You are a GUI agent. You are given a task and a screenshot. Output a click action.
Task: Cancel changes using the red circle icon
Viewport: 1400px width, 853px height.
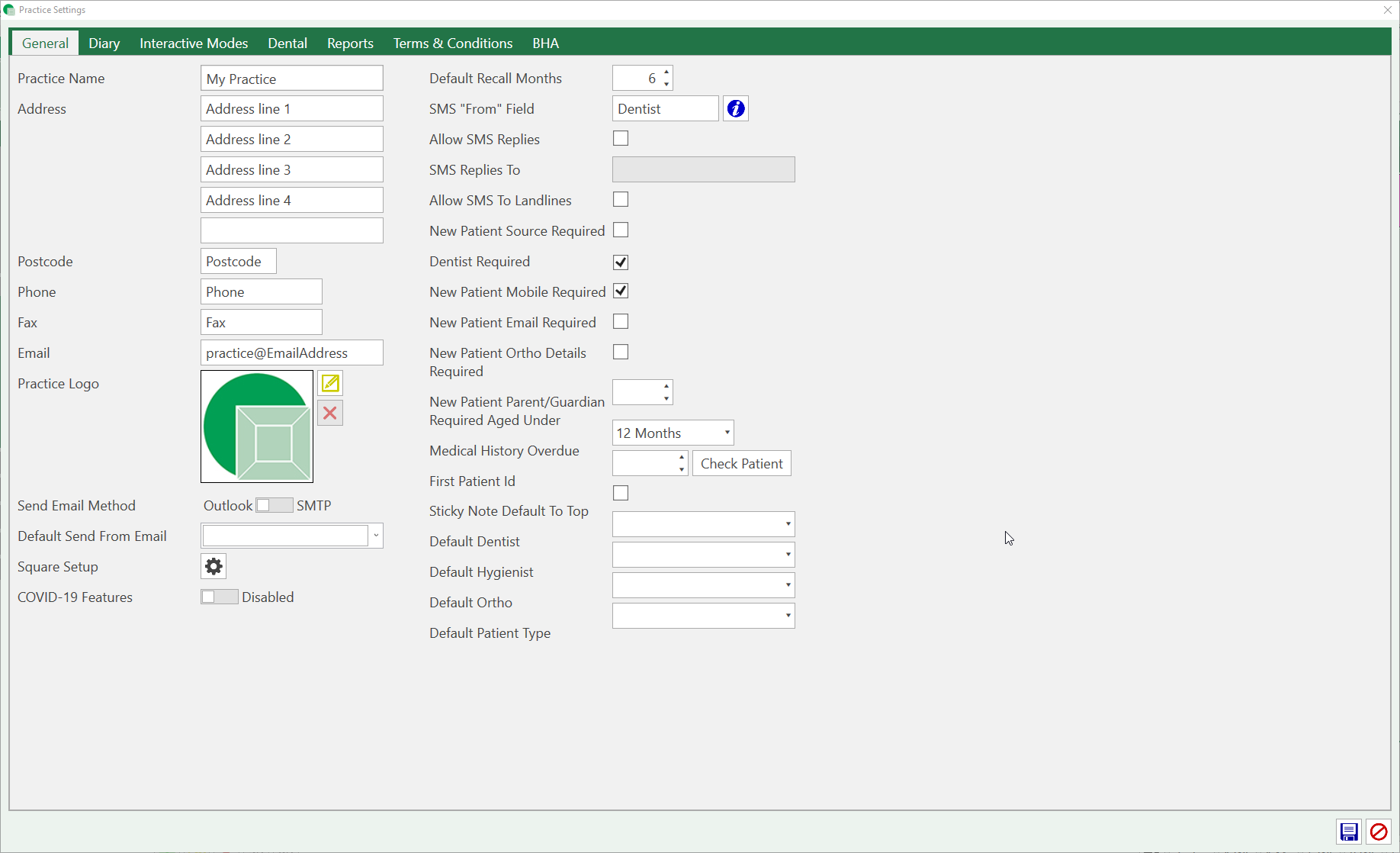tap(1379, 832)
